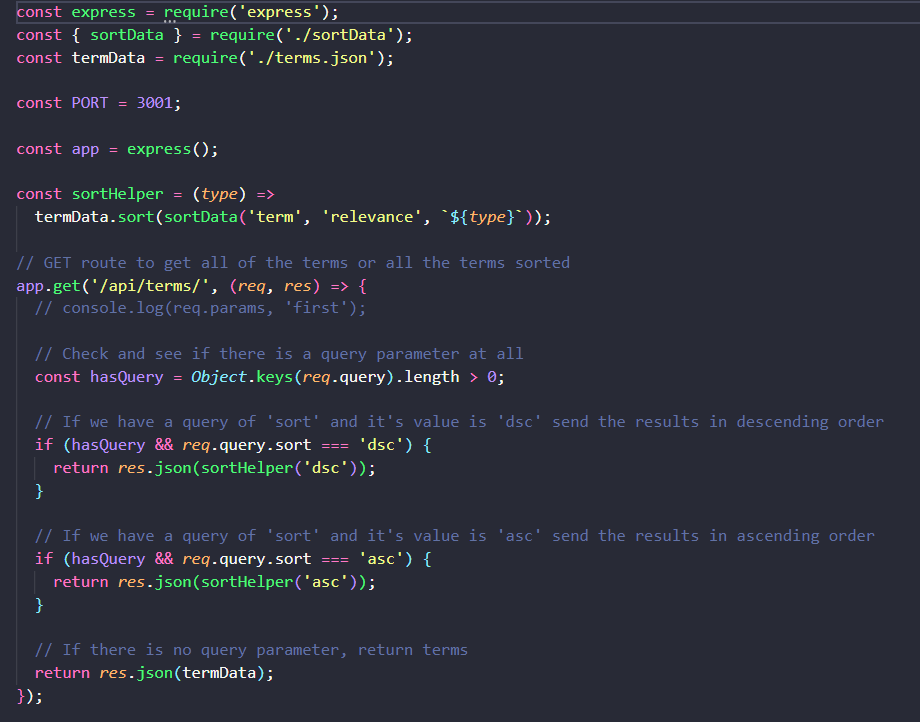The height and width of the screenshot is (722, 920).
Task: Click the ascending order comment
Action: (x=454, y=535)
